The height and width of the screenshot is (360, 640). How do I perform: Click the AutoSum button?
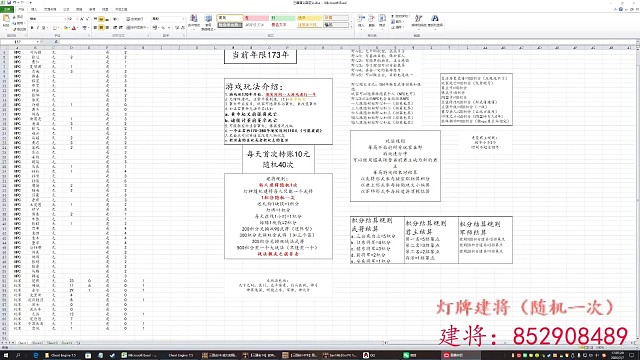pyautogui.click(x=400, y=17)
